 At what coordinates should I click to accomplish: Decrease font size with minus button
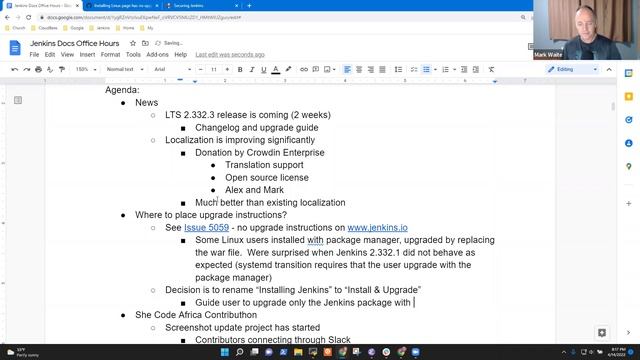(x=200, y=69)
